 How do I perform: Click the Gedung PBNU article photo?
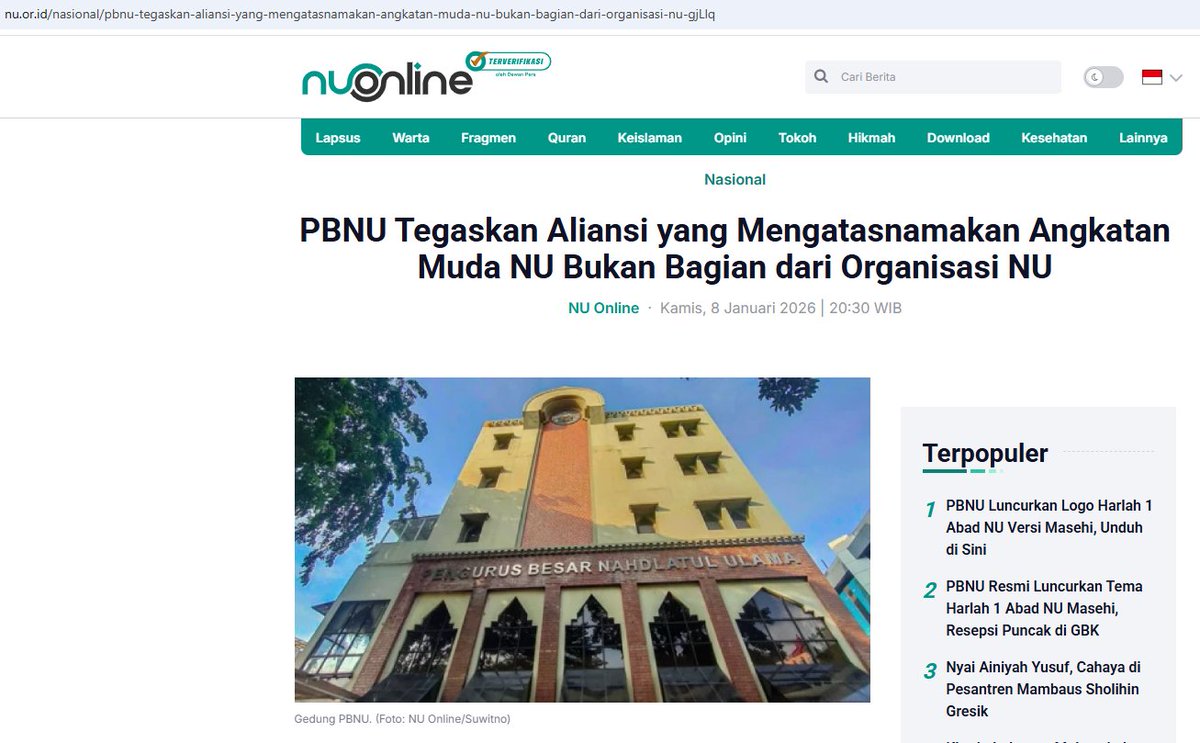click(582, 540)
